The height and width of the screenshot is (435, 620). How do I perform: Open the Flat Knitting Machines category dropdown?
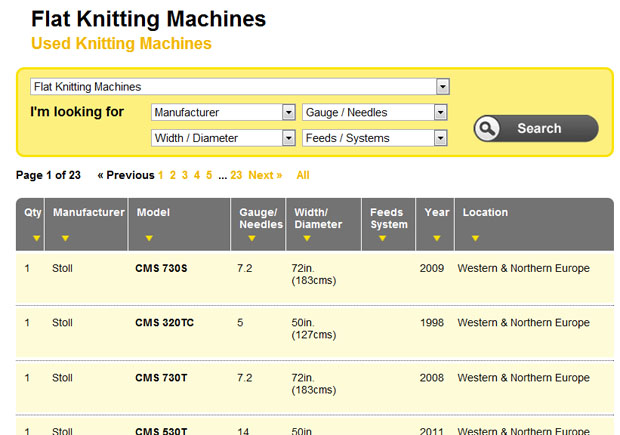click(x=240, y=87)
